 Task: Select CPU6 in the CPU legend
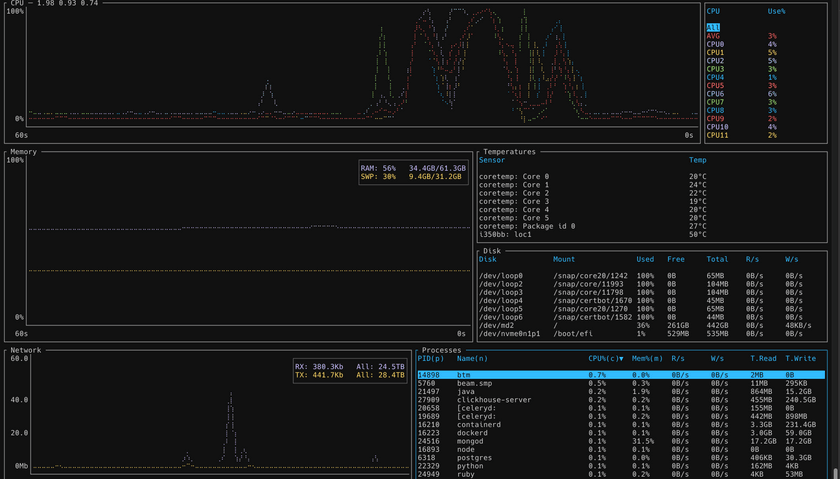click(x=715, y=94)
